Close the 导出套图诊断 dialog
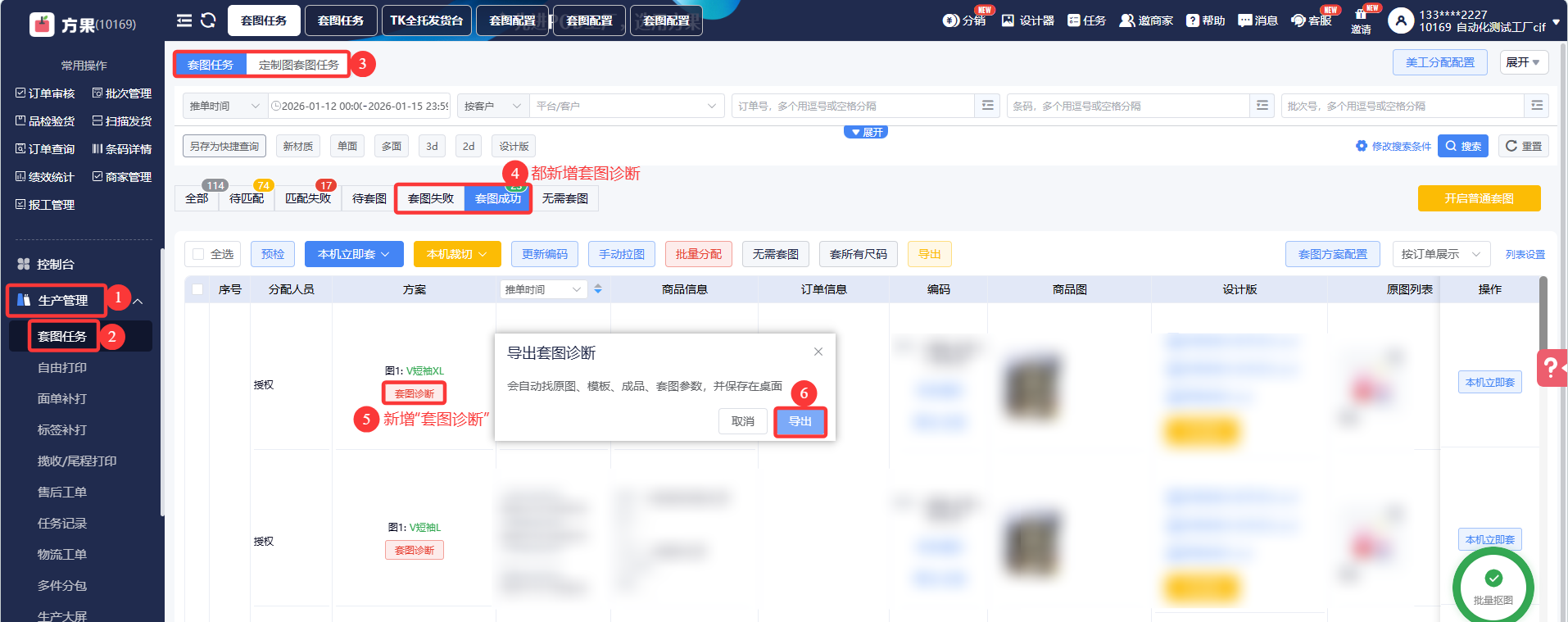Screen dimensions: 1568x622 click(x=818, y=352)
